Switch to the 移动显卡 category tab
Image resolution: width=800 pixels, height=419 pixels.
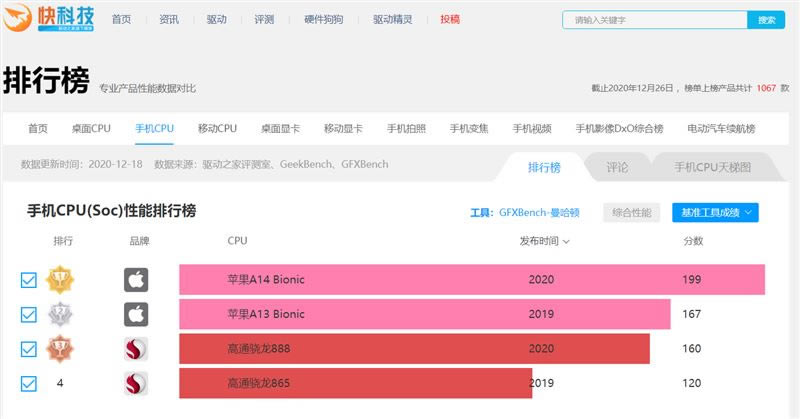pos(343,129)
